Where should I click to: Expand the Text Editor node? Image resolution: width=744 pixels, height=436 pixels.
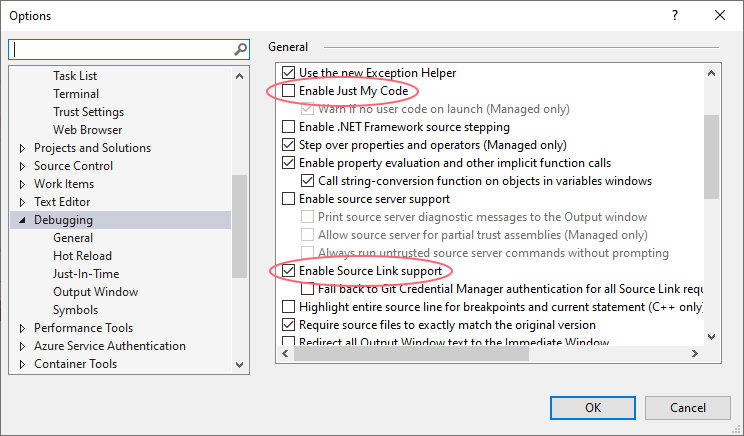pyautogui.click(x=23, y=202)
